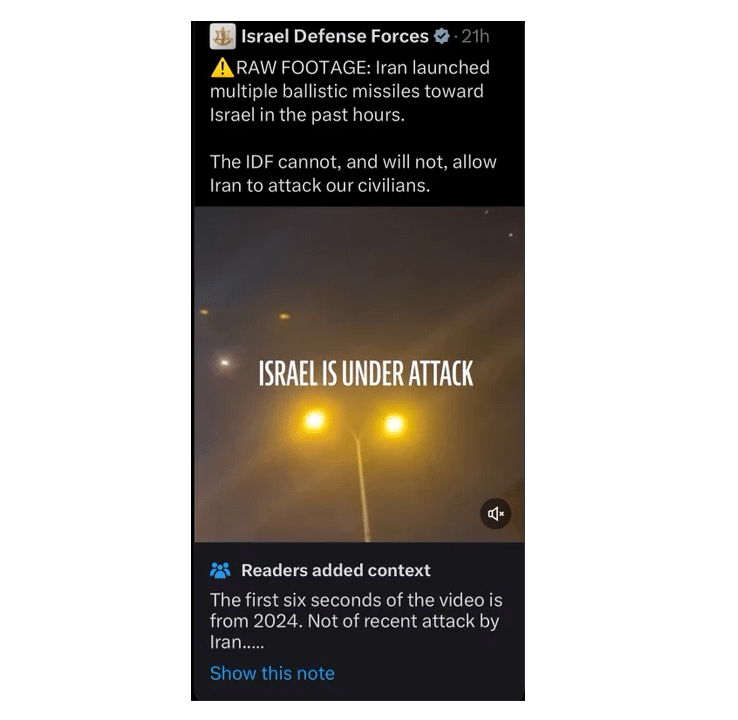The image size is (738, 720).
Task: Click the right glowing streetlight in the video
Action: click(x=394, y=424)
